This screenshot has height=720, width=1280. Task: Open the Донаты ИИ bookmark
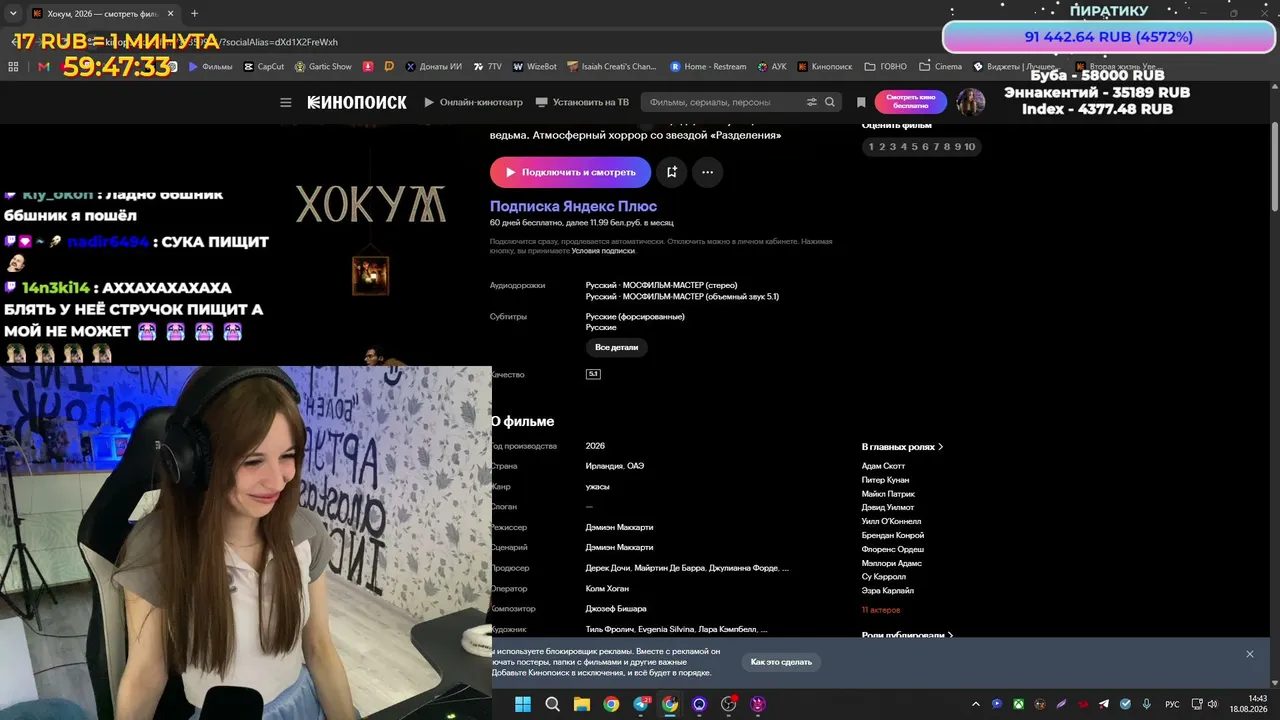click(x=433, y=67)
